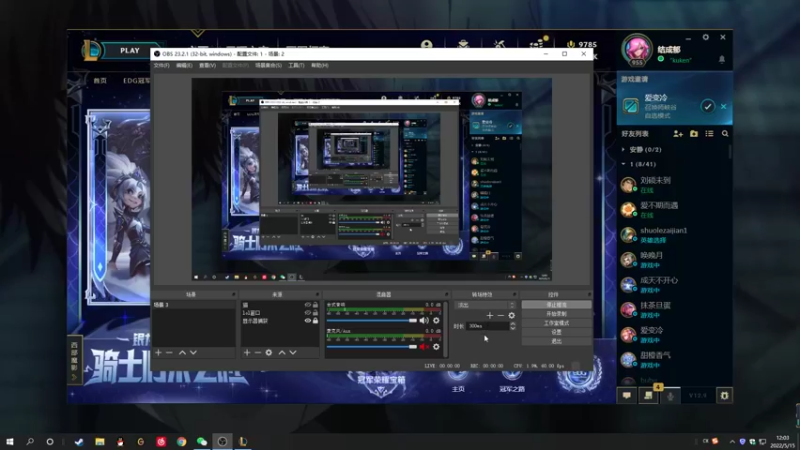Viewport: 800px width, 450px height.
Task: Add a scene transition with the plus icon
Action: [x=490, y=316]
